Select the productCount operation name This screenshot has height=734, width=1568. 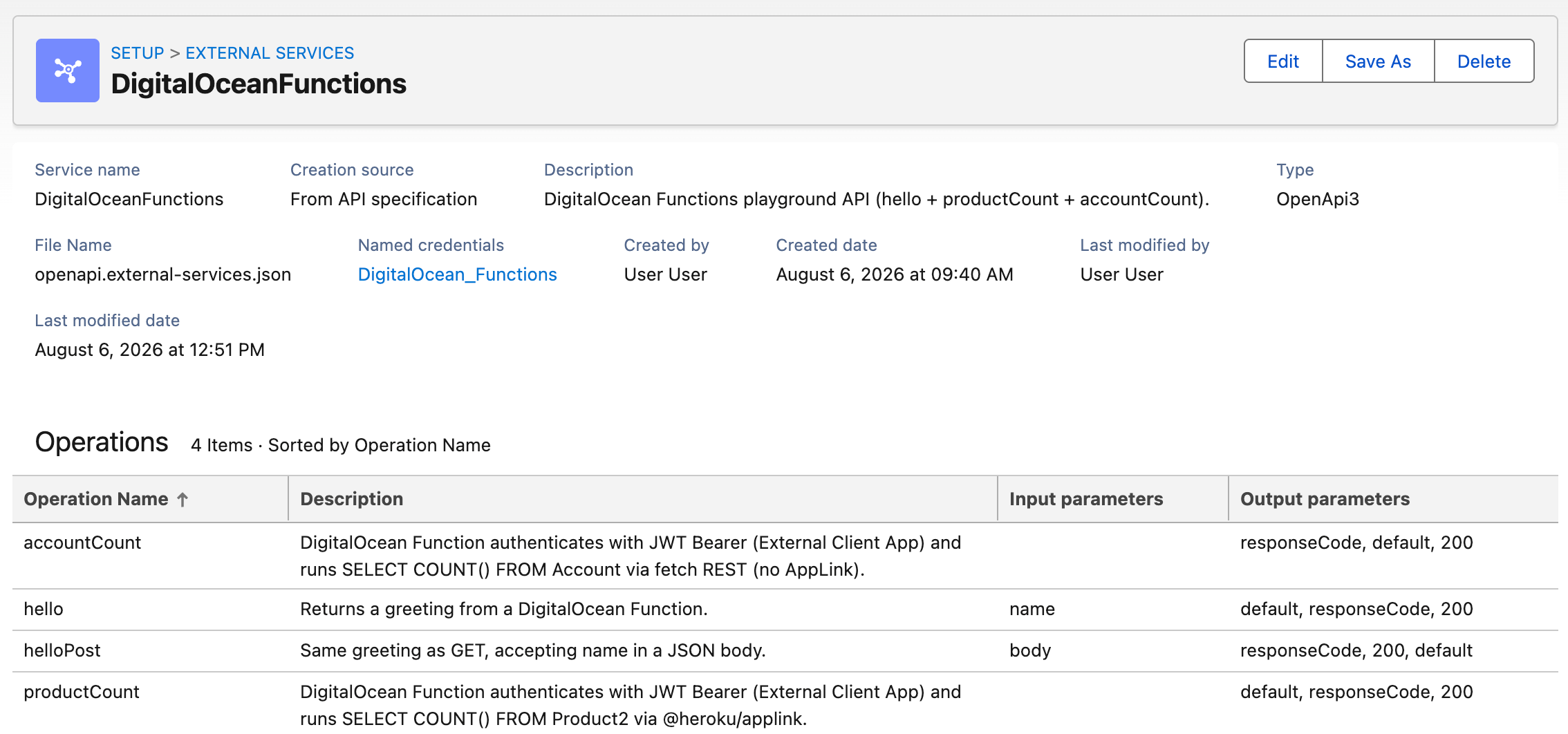tap(82, 692)
